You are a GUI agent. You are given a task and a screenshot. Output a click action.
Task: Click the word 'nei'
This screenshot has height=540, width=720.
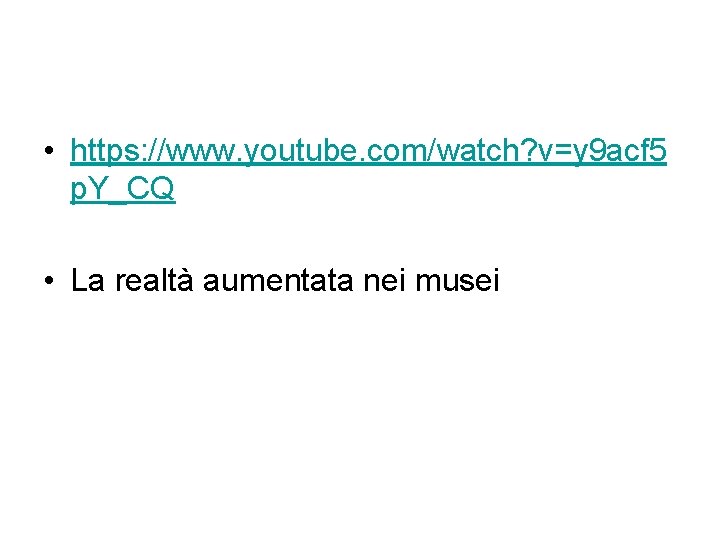tap(384, 280)
